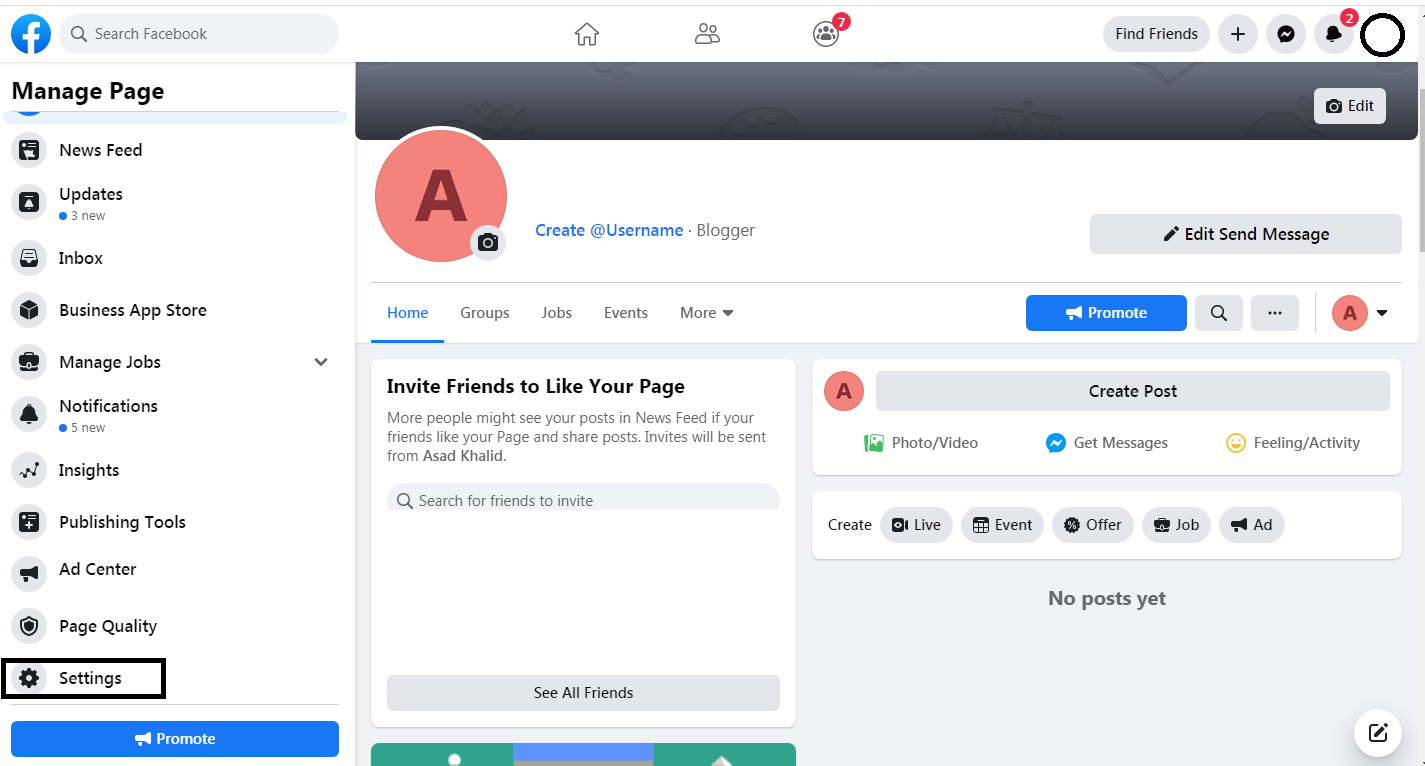Screen dimensions: 1425x766
Task: Open the three-dots page options button
Action: (1275, 313)
